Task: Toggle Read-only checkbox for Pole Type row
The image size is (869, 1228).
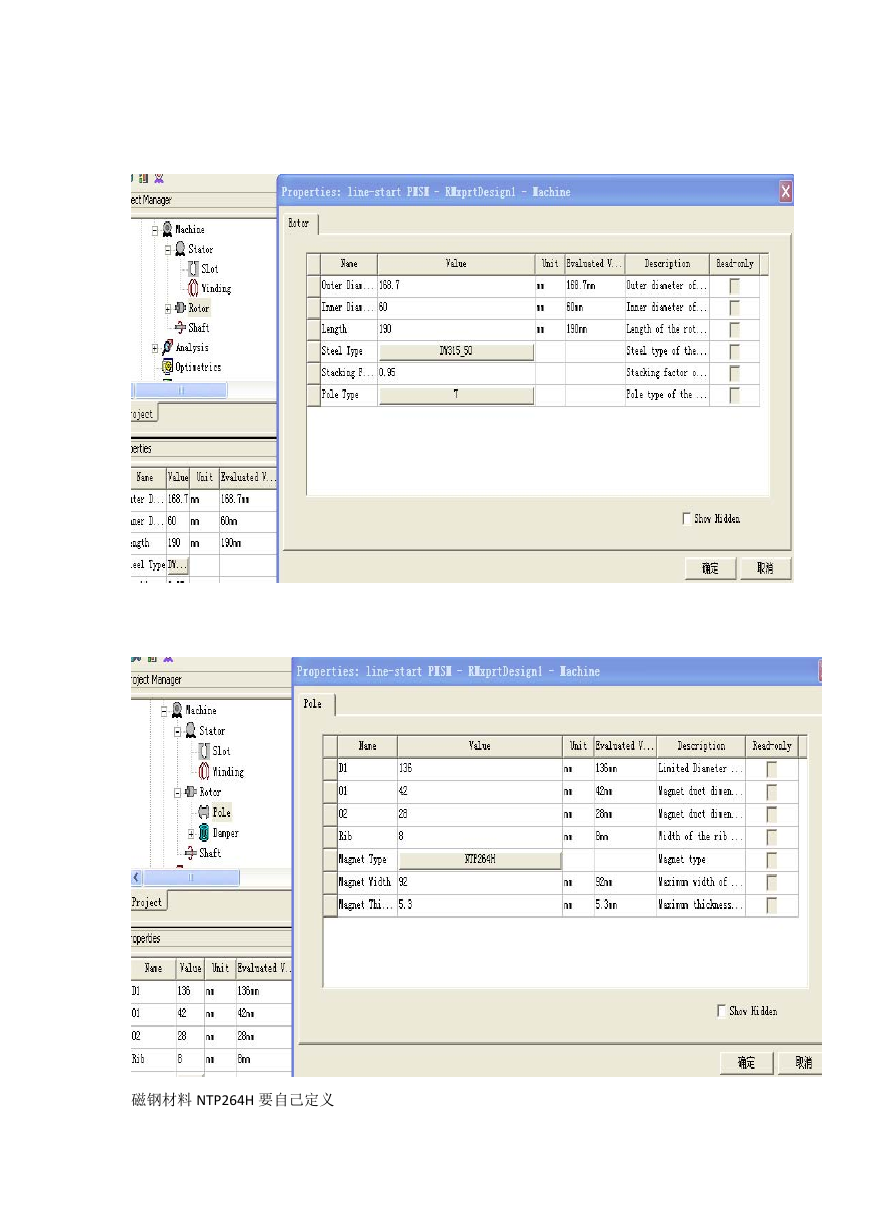Action: (x=735, y=395)
